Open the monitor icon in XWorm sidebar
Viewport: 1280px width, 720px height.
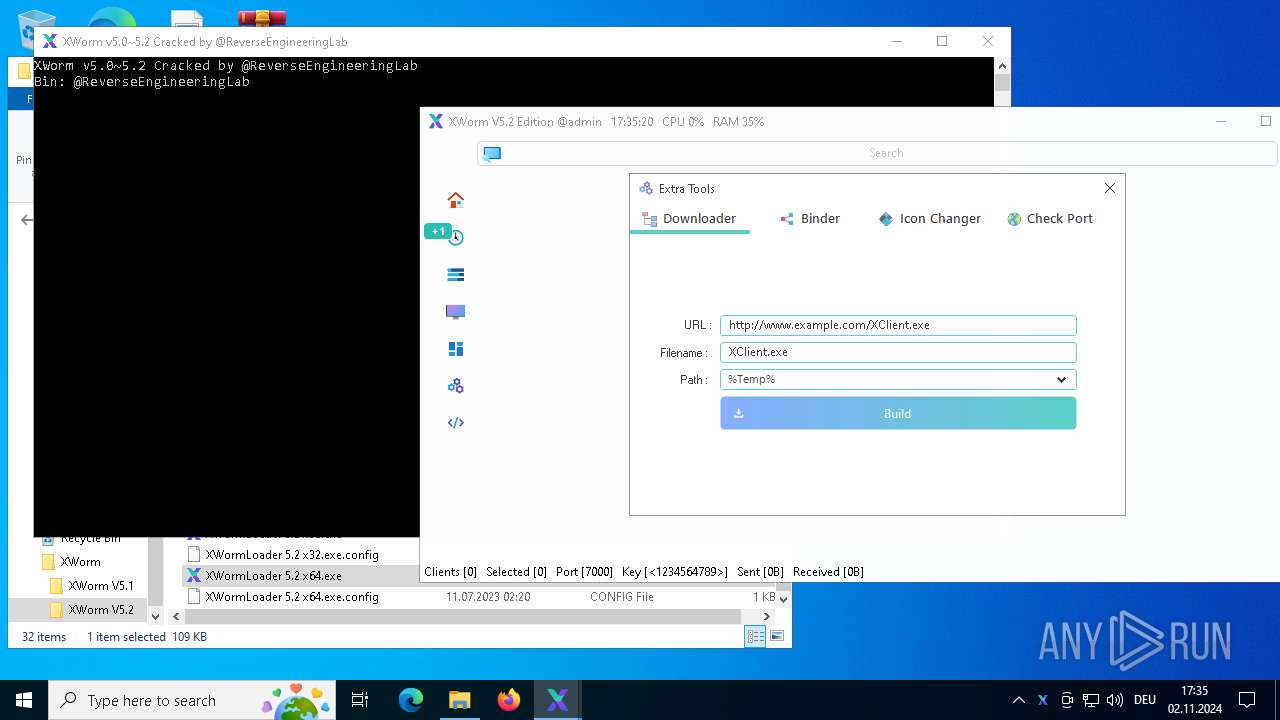click(x=455, y=312)
